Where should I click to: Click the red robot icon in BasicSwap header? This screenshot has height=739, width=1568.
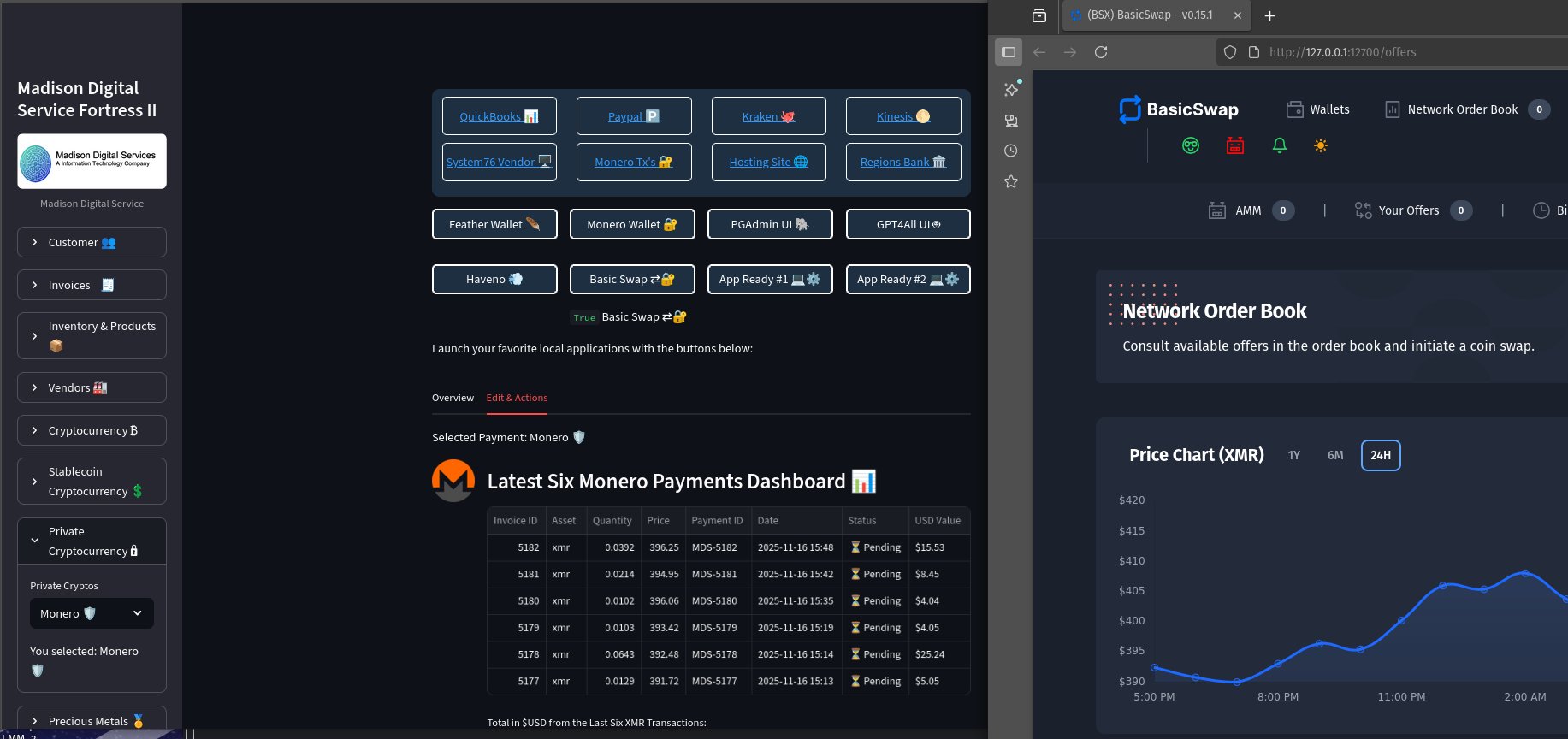pos(1234,145)
